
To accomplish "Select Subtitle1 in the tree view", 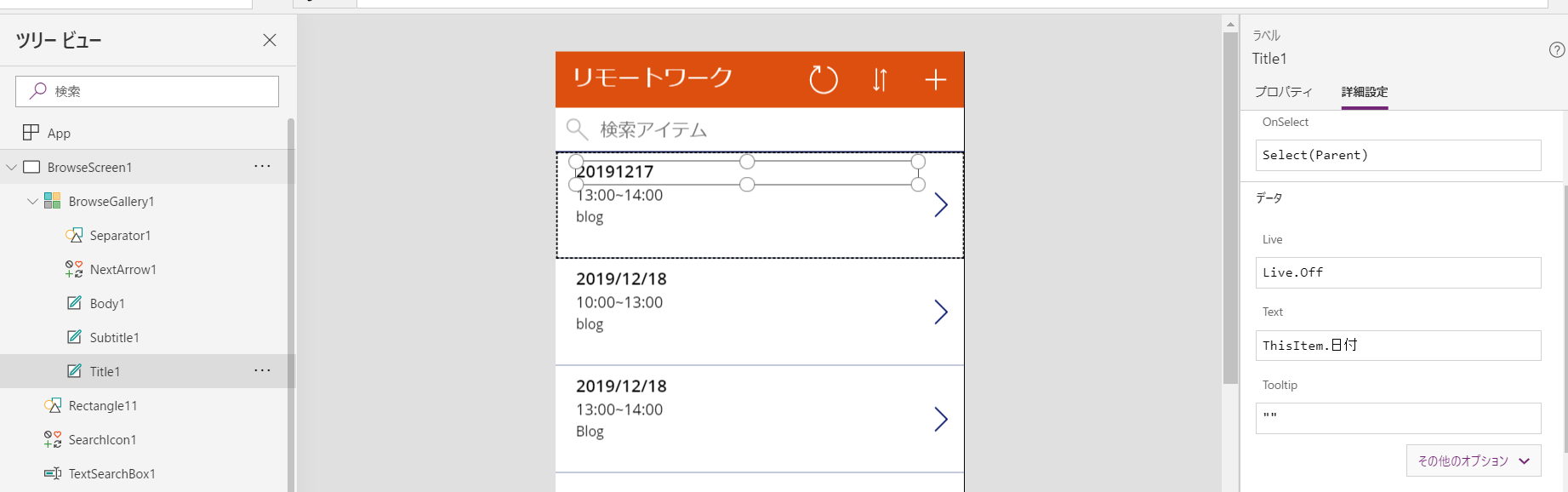I will (114, 338).
